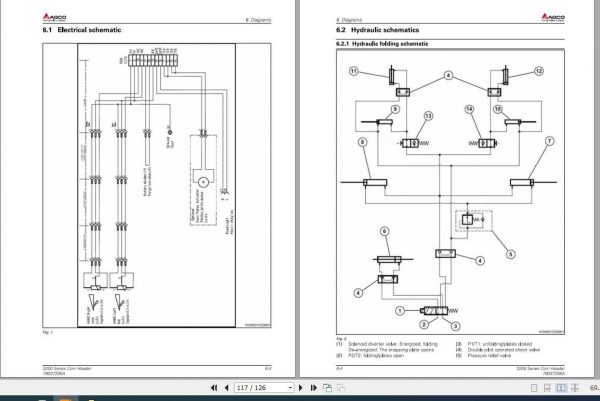This screenshot has height=401, width=600.
Task: Jump to the last page
Action: click(x=313, y=388)
